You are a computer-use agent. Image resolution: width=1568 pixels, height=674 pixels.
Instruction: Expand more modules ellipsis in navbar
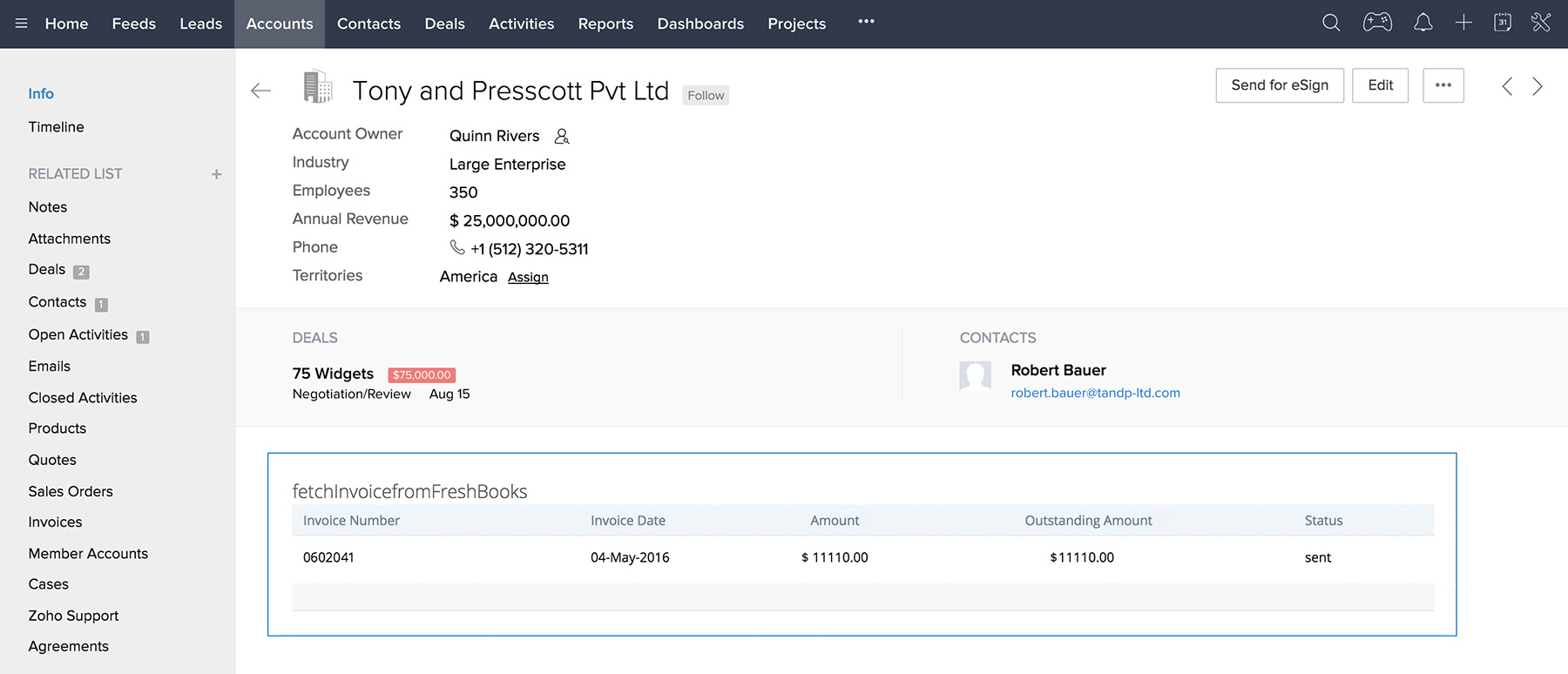tap(865, 22)
